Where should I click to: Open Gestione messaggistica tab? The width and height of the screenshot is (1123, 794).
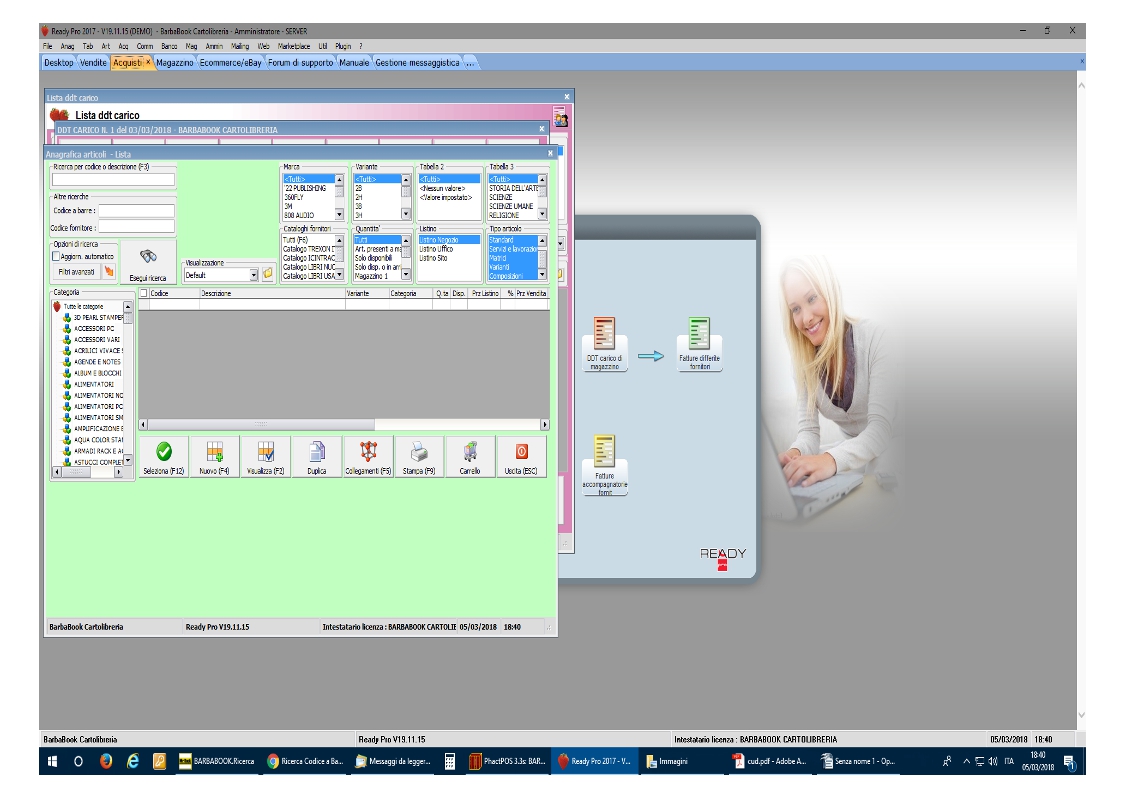[x=418, y=63]
